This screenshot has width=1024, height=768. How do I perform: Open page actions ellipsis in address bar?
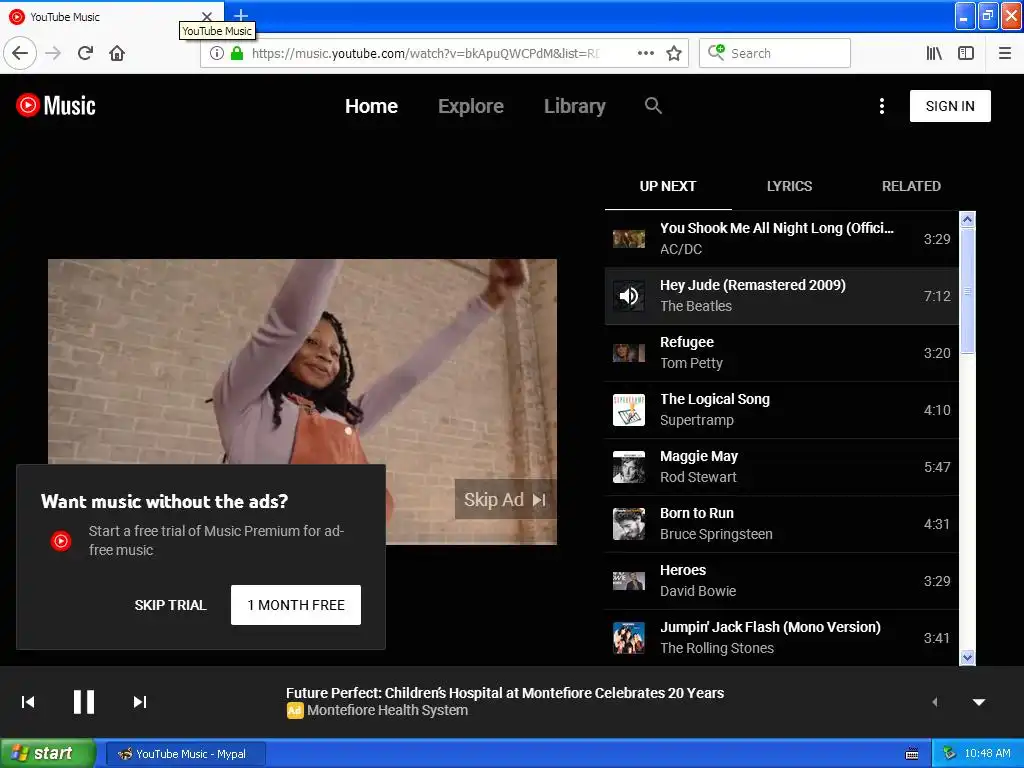[x=645, y=53]
